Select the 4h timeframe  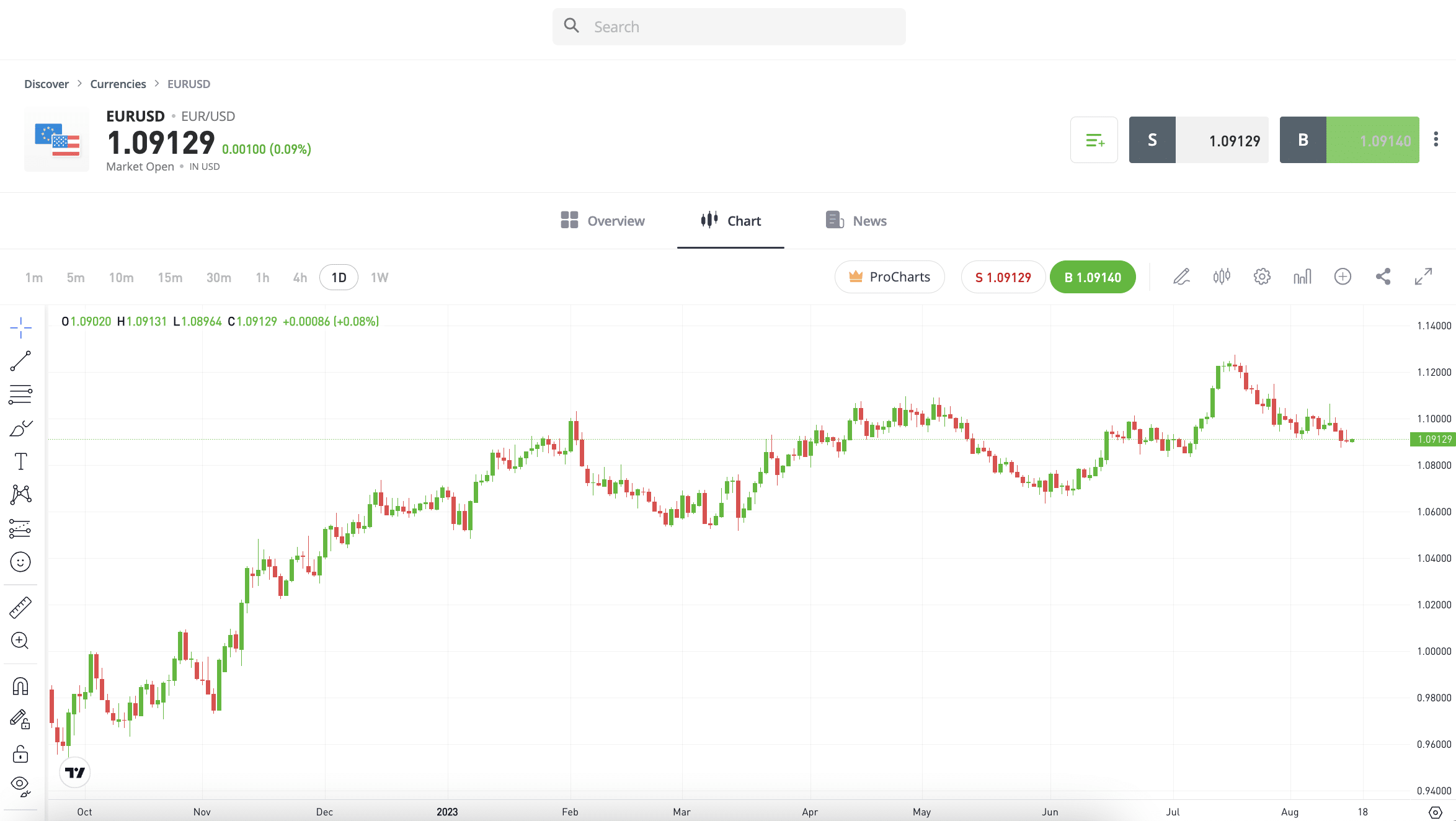click(300, 277)
